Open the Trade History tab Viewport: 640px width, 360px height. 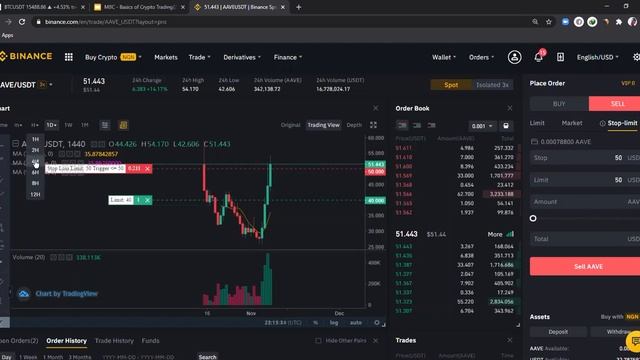click(114, 340)
